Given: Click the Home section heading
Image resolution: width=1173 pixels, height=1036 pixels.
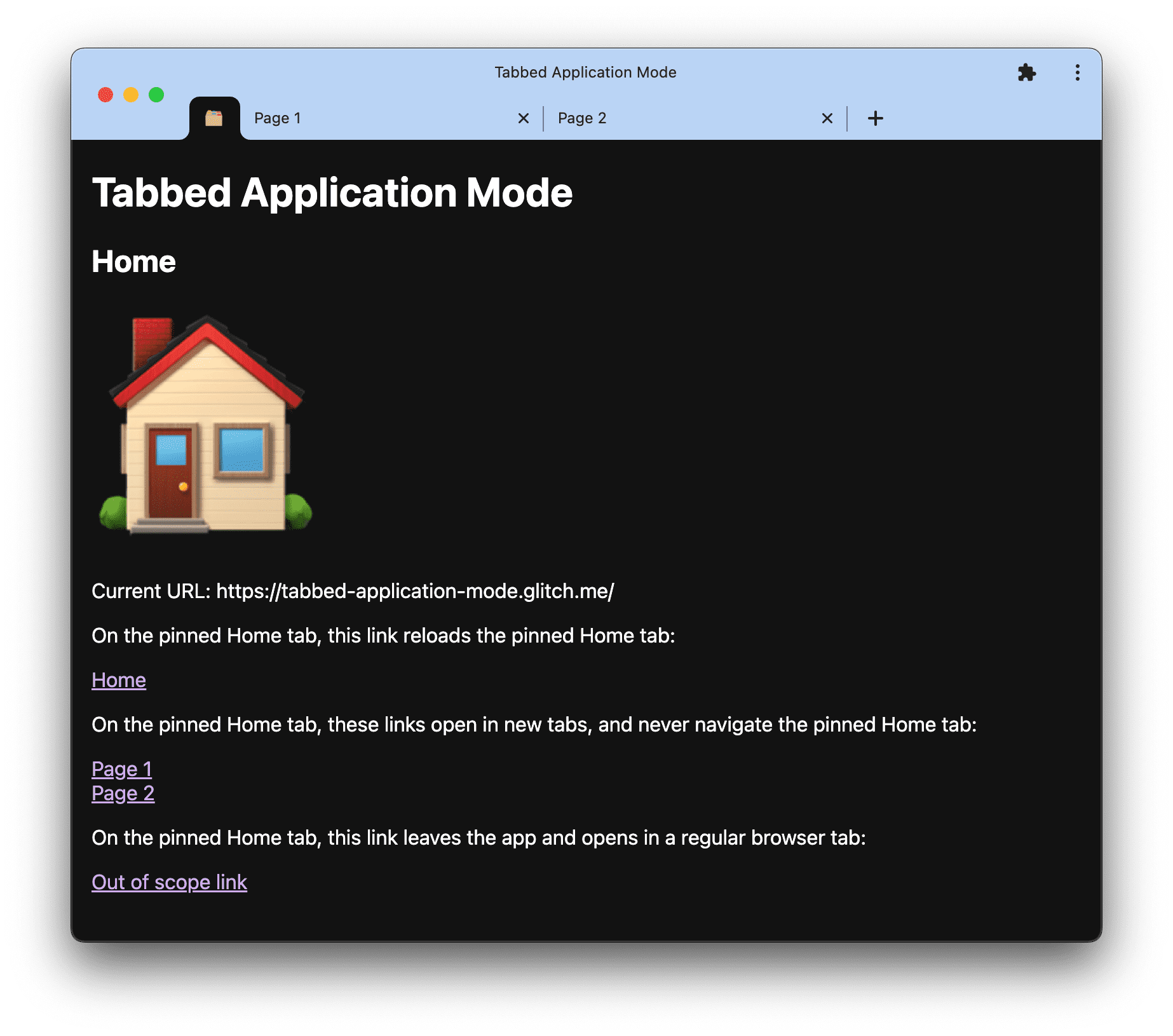Looking at the screenshot, I should (x=133, y=261).
